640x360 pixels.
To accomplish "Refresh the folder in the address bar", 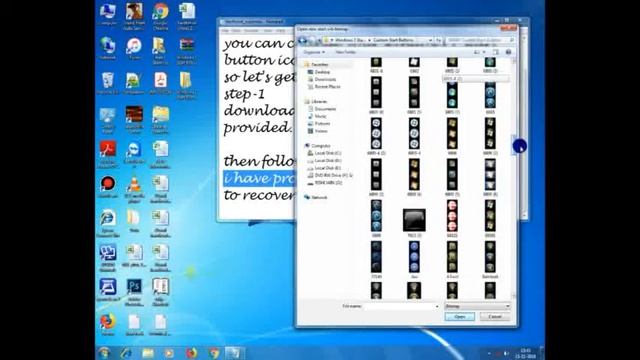I will pos(438,40).
